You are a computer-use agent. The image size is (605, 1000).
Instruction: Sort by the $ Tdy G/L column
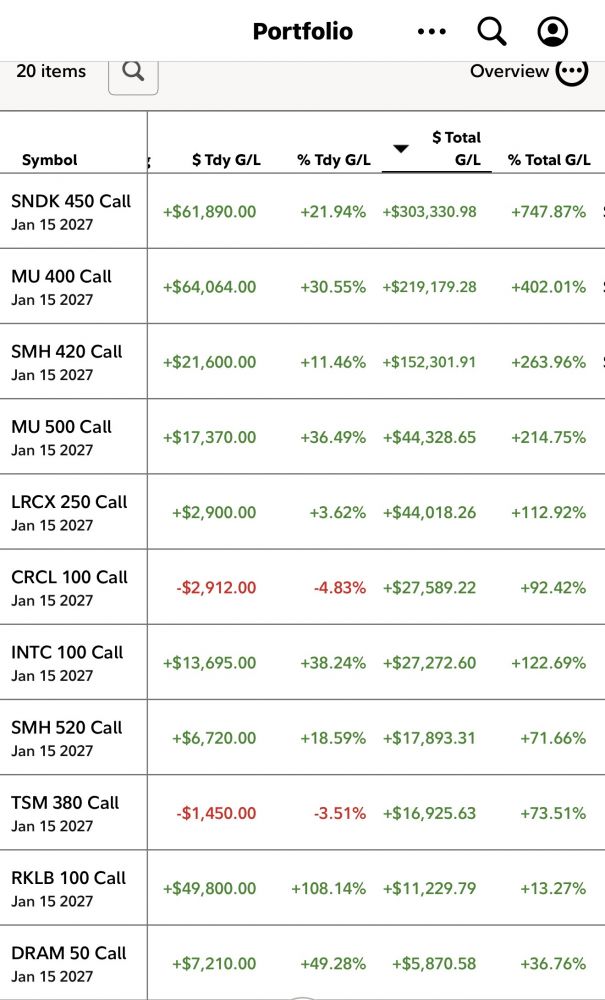(226, 160)
